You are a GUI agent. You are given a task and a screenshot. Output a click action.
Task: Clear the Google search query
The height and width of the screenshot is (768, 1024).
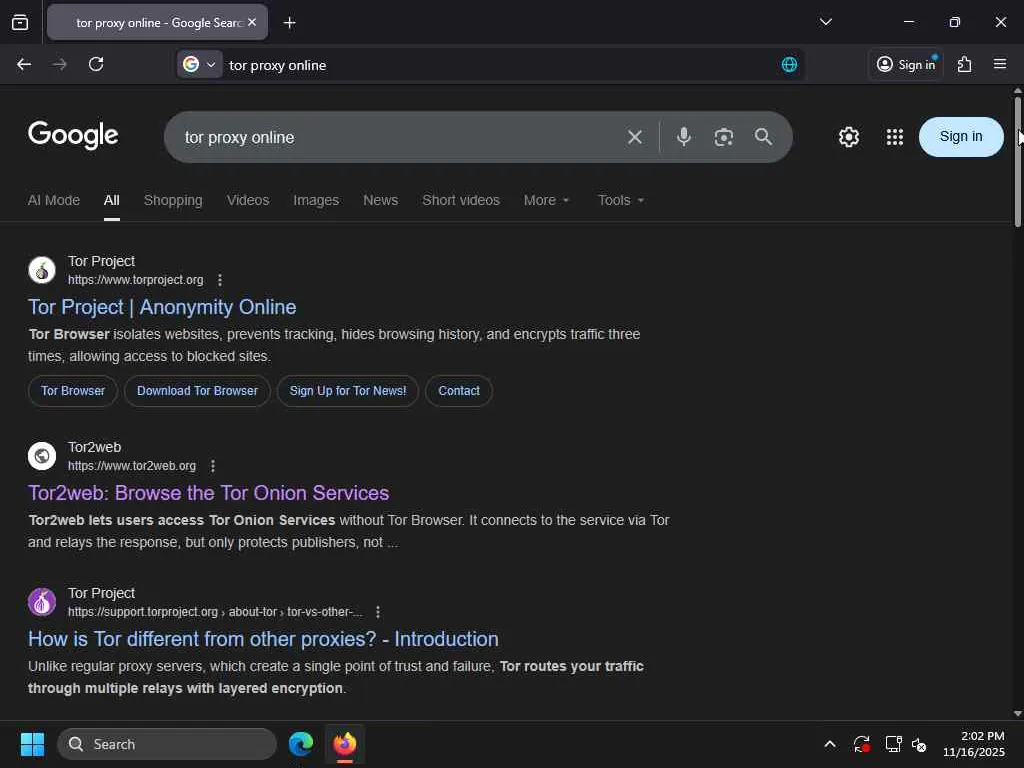tap(634, 137)
